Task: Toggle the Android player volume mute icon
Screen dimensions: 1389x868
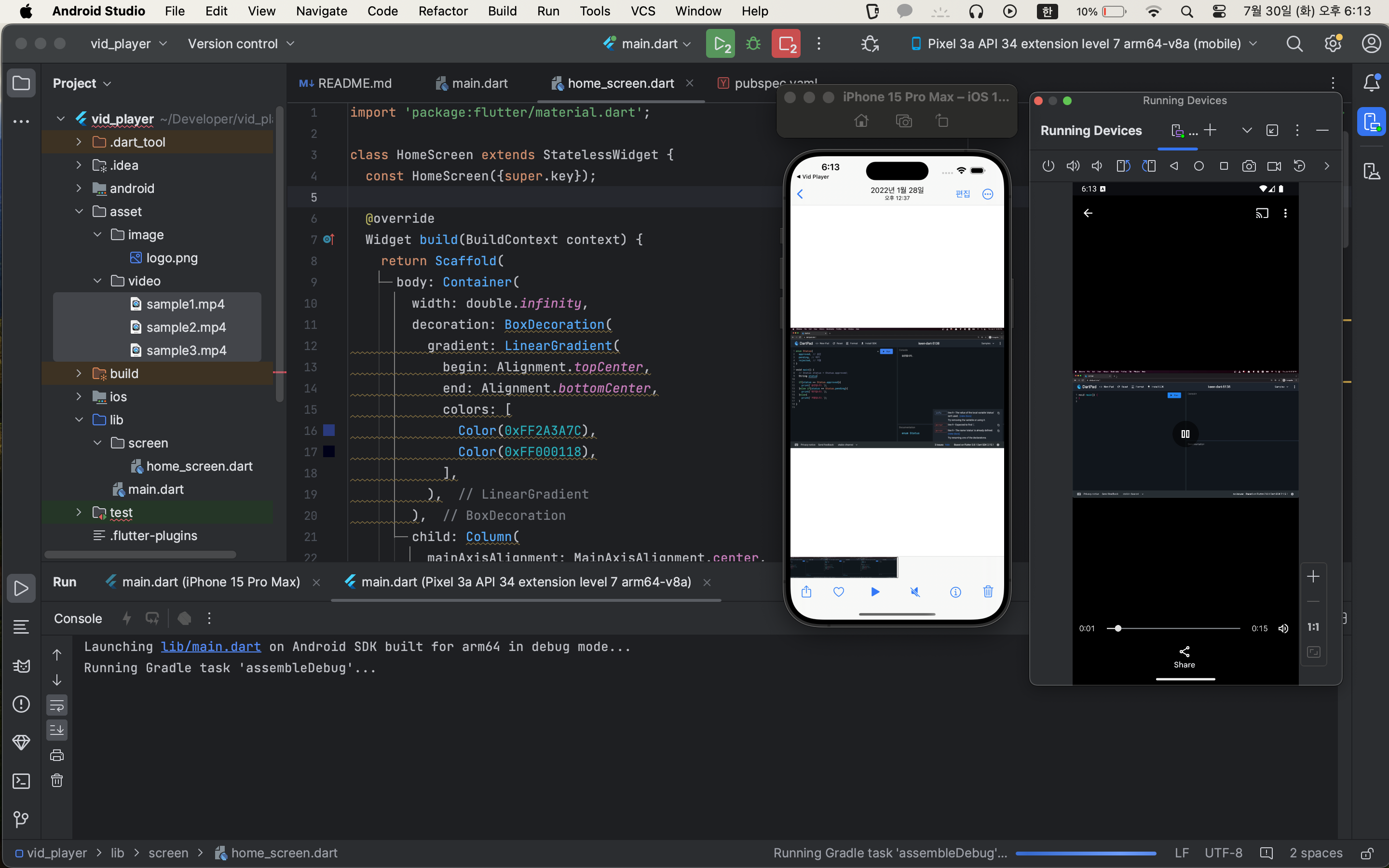Action: (x=1283, y=629)
